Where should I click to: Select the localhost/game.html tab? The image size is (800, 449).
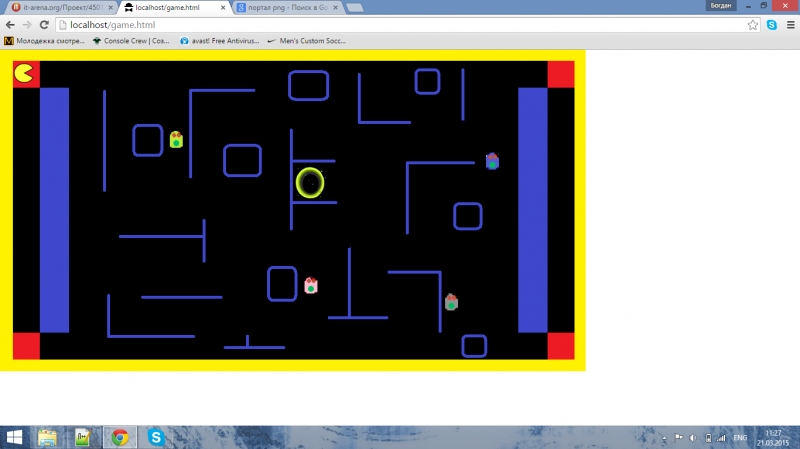coord(173,8)
